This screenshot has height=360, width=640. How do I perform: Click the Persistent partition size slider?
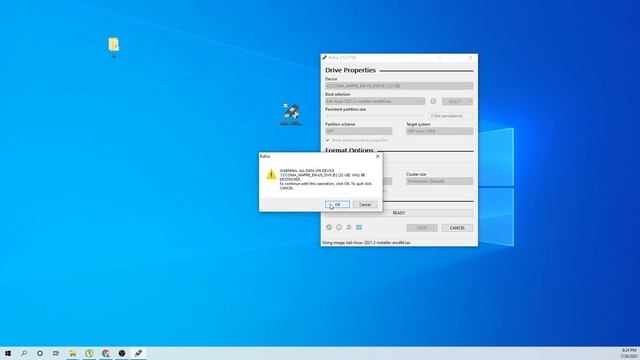[x=375, y=116]
